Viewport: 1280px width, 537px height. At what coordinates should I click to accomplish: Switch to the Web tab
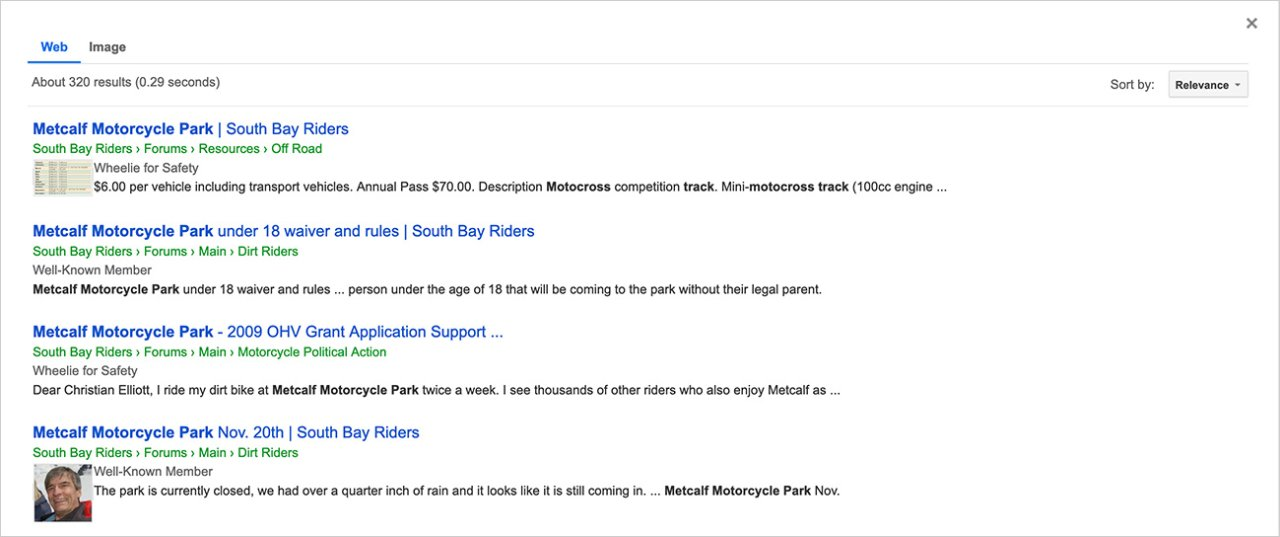coord(54,47)
